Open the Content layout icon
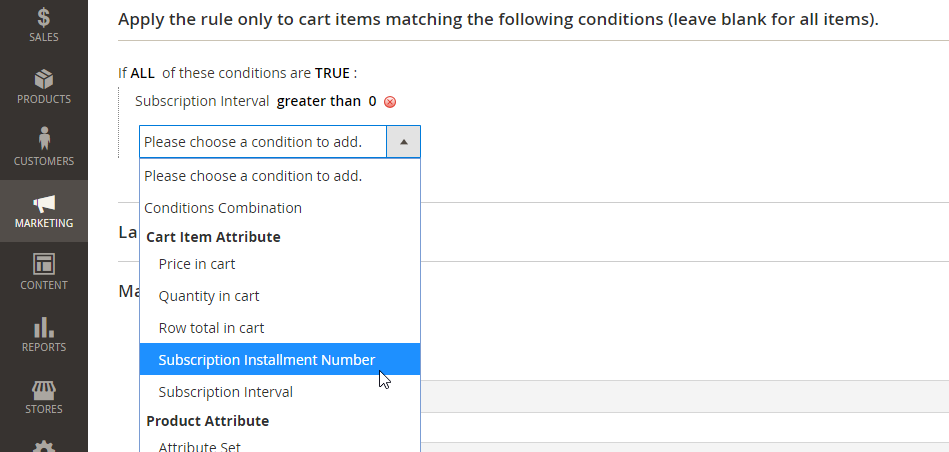This screenshot has width=949, height=452. [x=43, y=264]
